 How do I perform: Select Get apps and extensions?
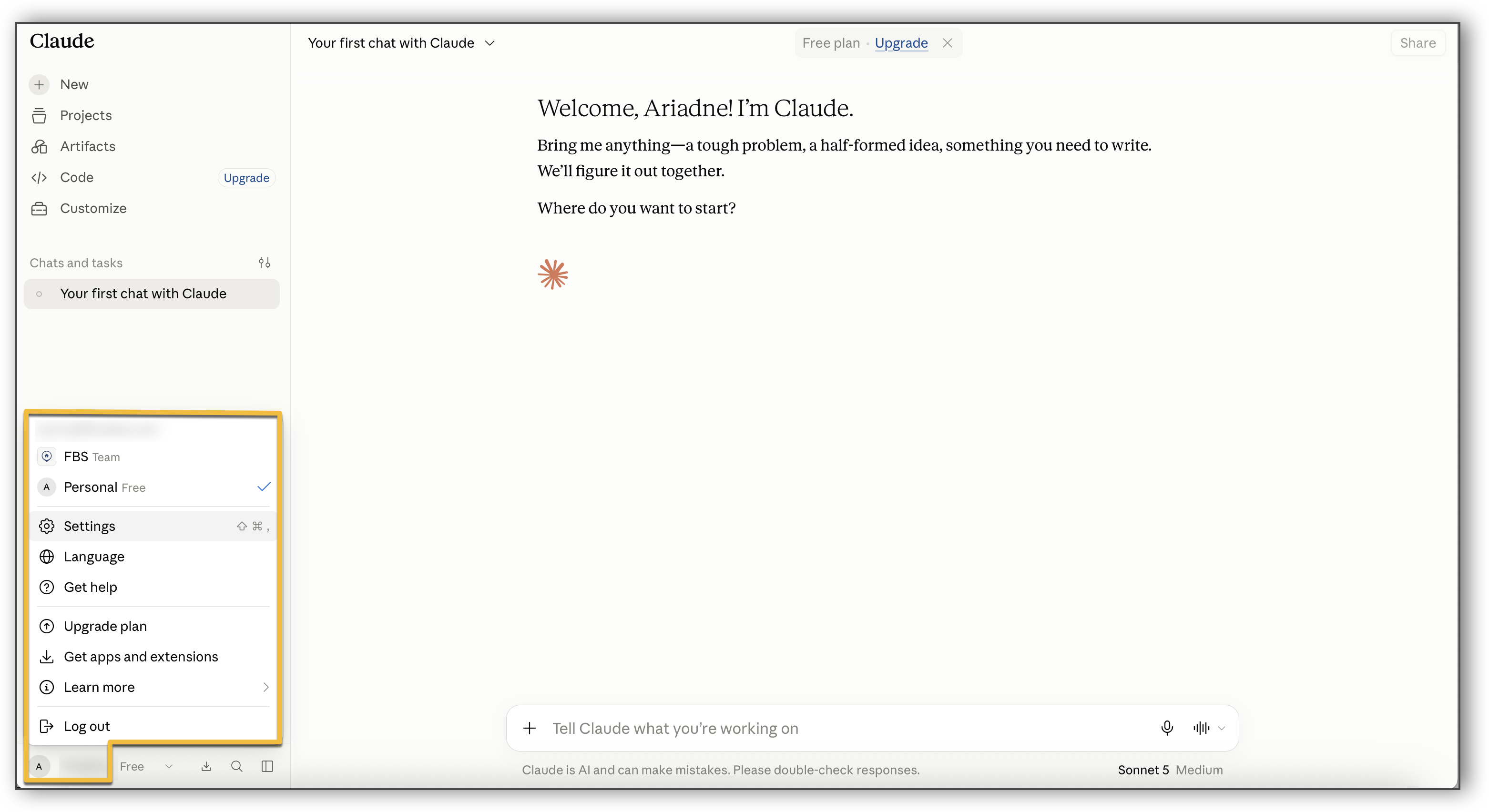tap(153, 657)
